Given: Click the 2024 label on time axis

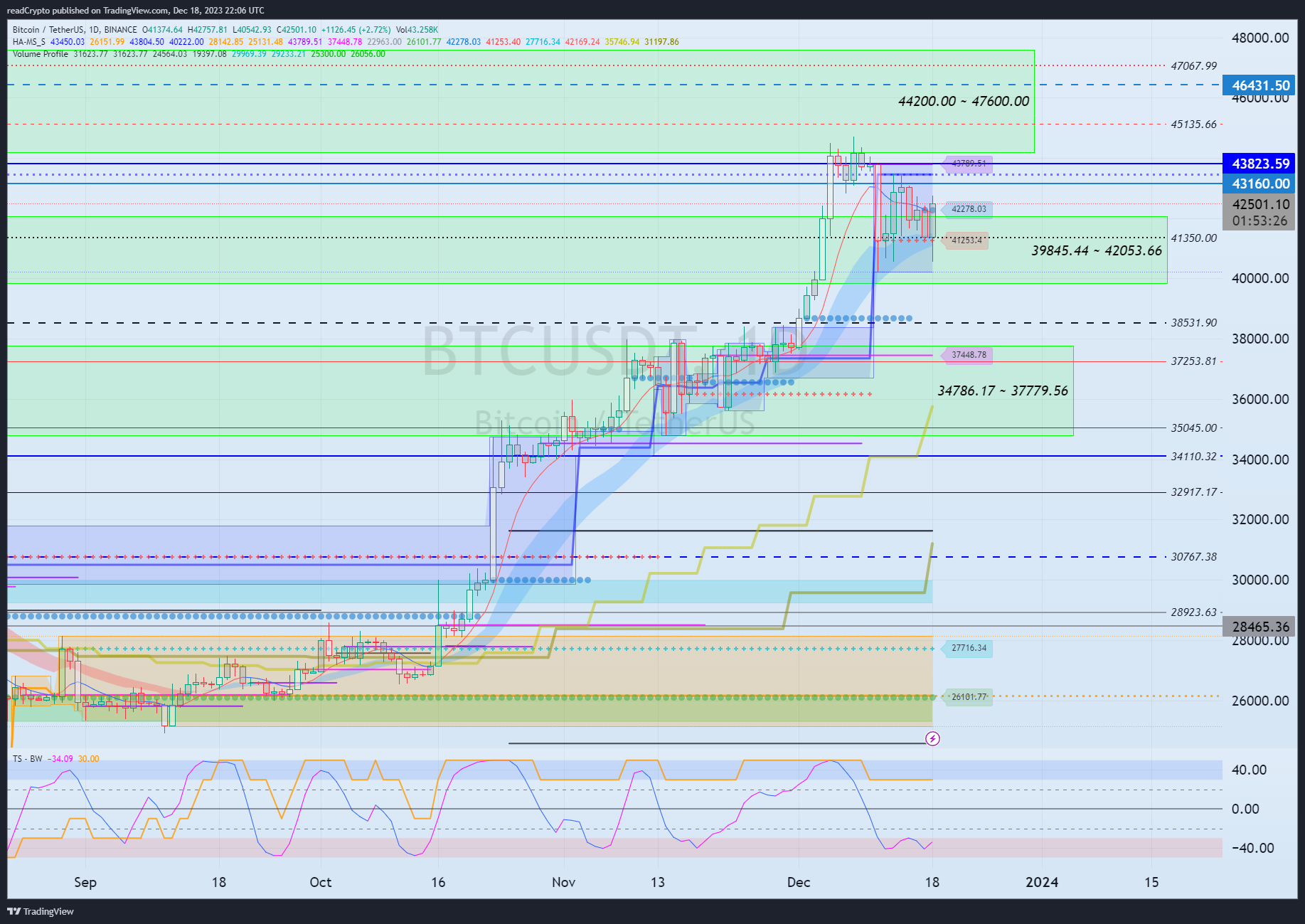Looking at the screenshot, I should tap(1042, 882).
